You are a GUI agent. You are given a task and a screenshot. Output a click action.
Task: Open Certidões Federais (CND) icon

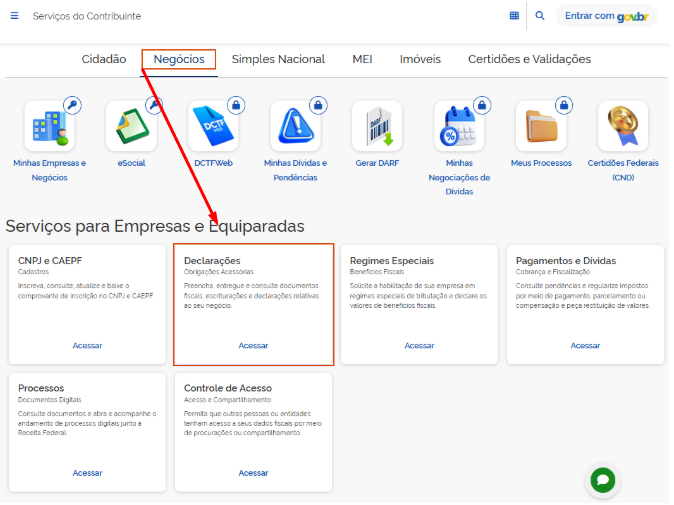point(623,127)
